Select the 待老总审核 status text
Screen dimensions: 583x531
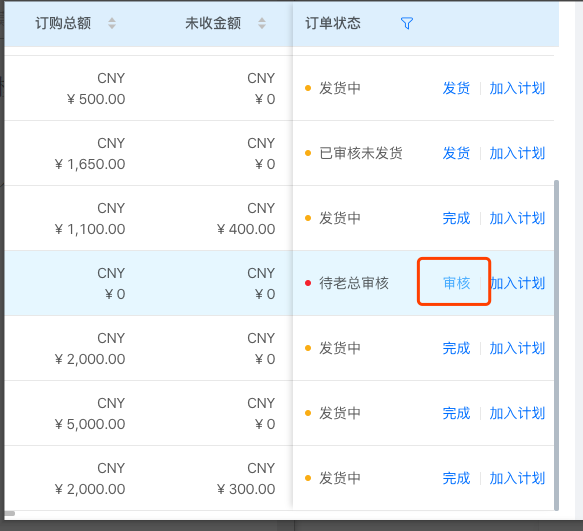click(354, 283)
